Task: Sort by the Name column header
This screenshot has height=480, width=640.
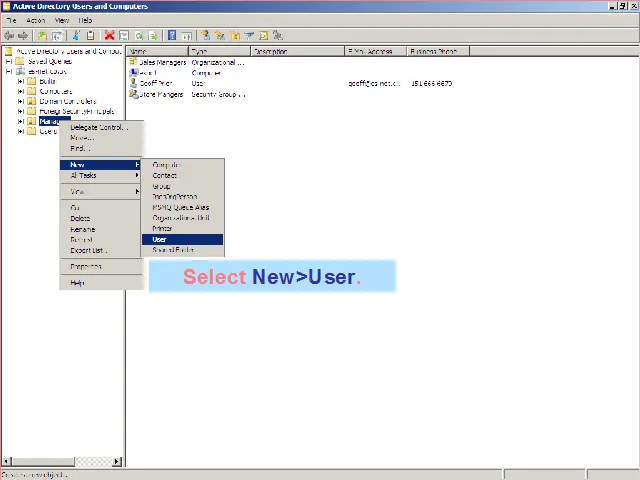Action: (157, 51)
